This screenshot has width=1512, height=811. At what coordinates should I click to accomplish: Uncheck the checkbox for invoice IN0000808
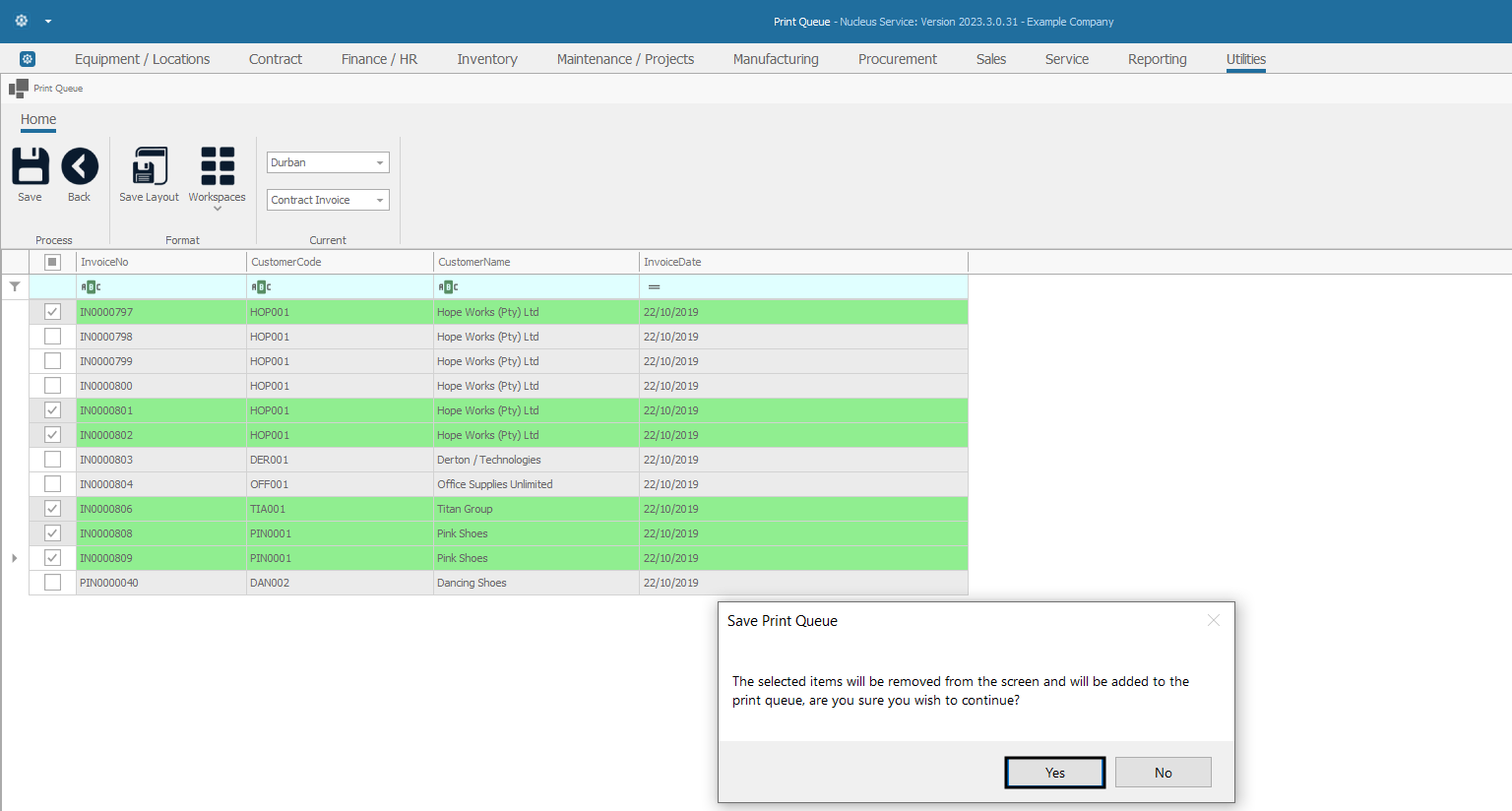coord(53,533)
